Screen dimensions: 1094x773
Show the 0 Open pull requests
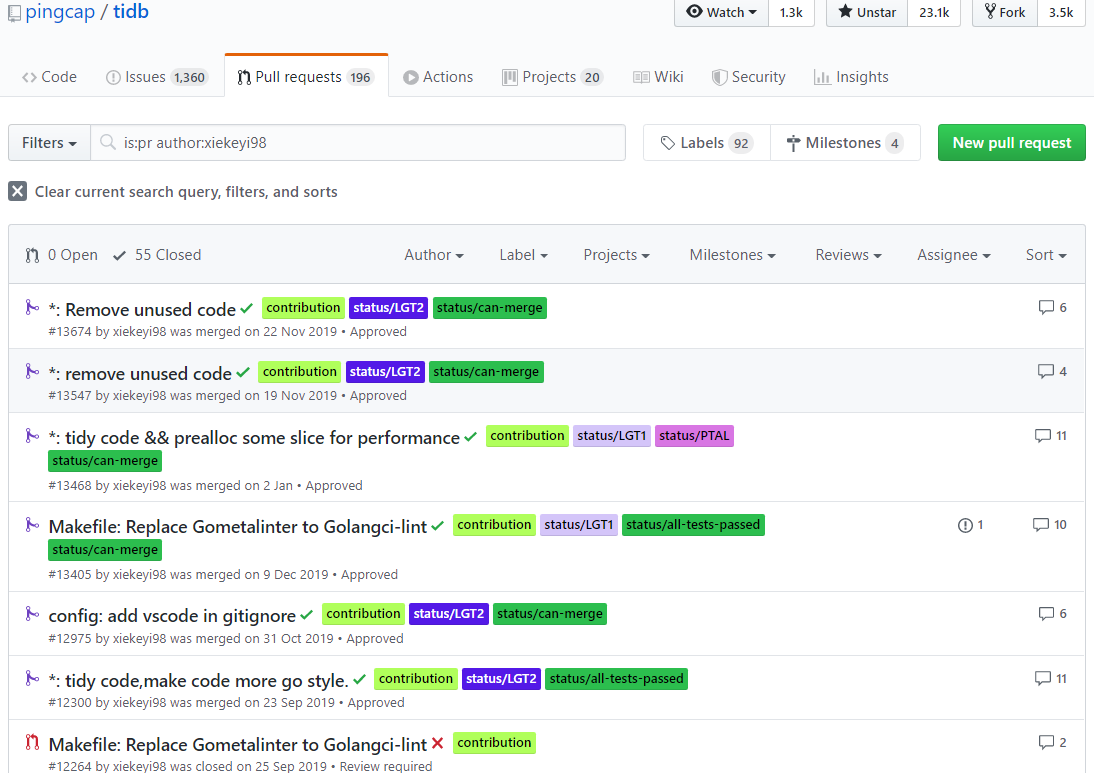(x=62, y=255)
